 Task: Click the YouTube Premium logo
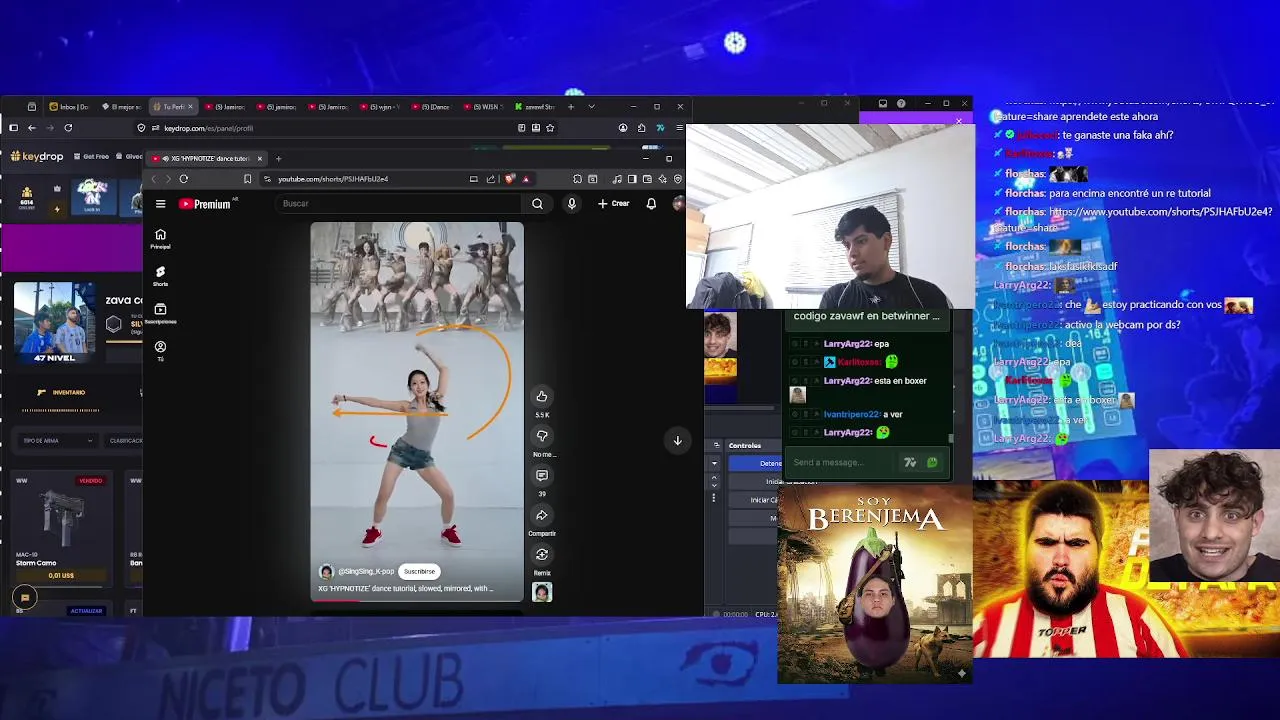[x=207, y=204]
